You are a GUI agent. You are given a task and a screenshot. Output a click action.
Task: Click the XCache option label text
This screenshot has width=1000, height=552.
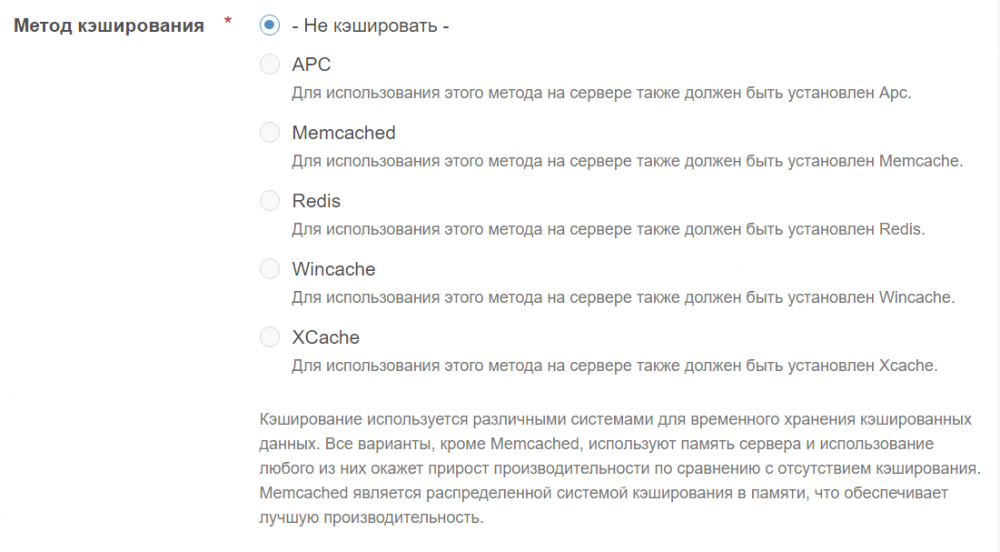coord(325,337)
